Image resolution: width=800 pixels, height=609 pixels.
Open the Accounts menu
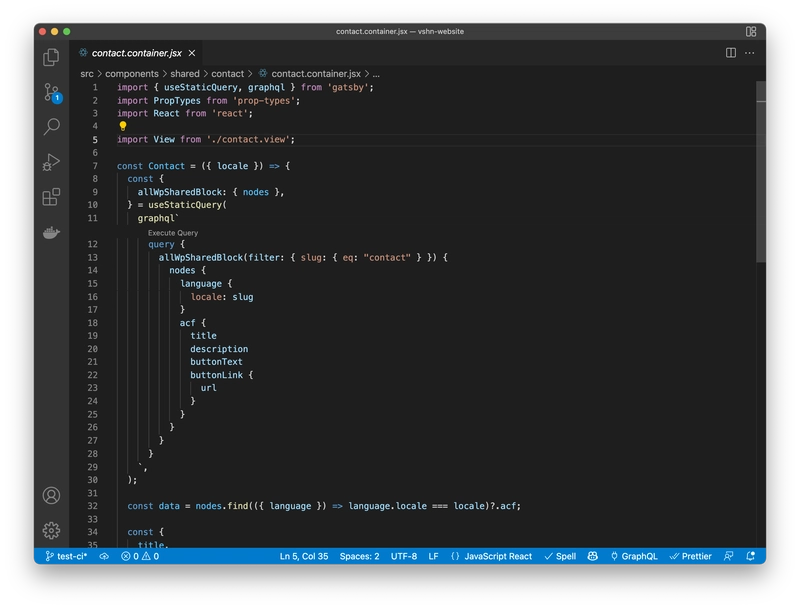[51, 495]
